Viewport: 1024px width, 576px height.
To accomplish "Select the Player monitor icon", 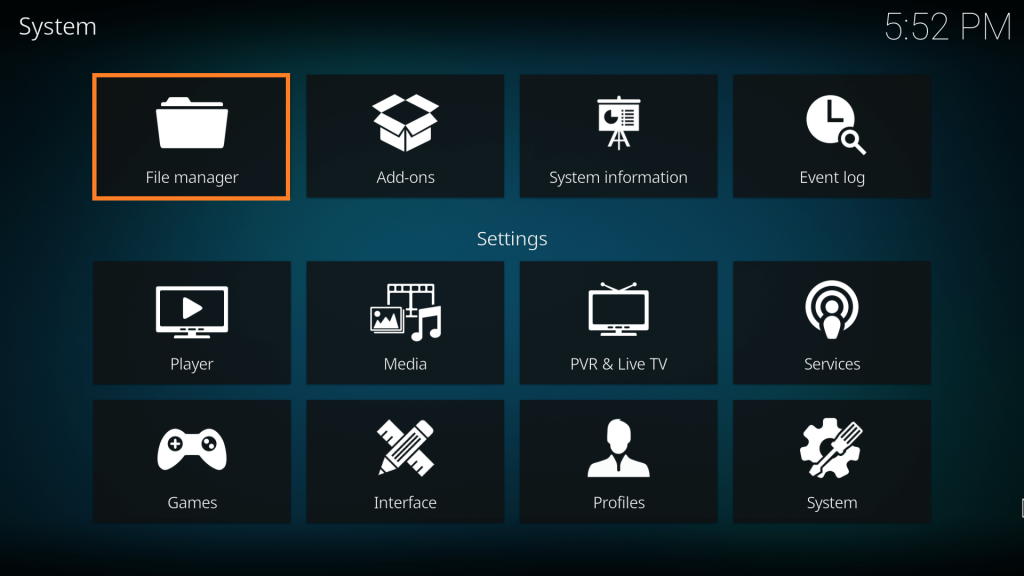I will [x=191, y=312].
